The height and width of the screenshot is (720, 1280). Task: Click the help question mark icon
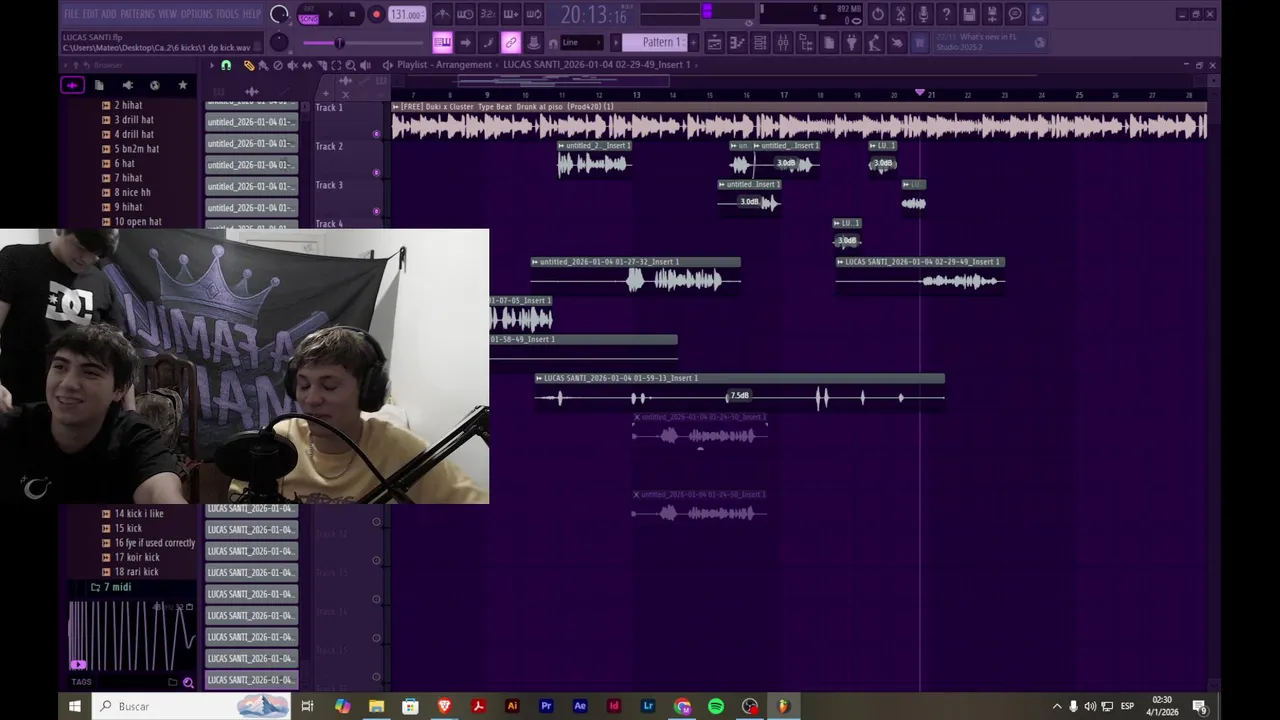click(946, 15)
